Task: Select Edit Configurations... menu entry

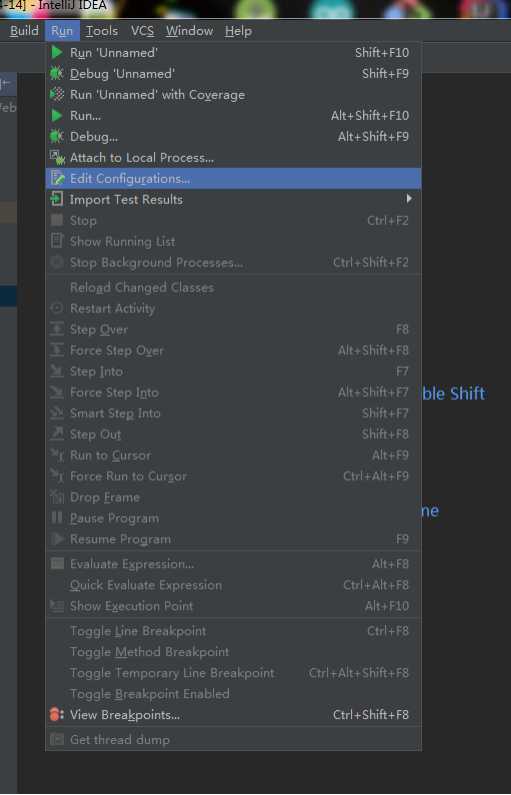Action: 233,178
